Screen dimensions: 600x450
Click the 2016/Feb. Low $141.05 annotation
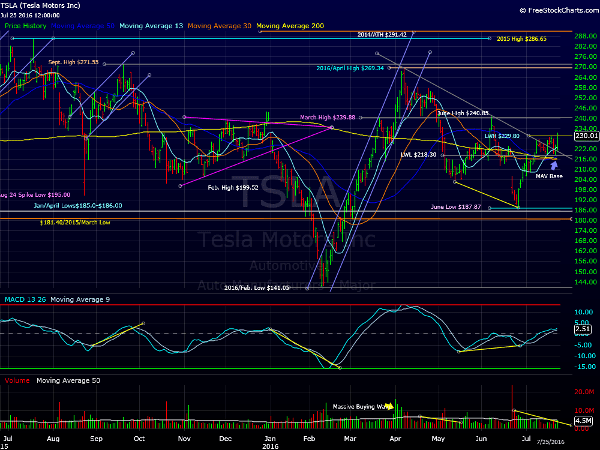coord(256,288)
